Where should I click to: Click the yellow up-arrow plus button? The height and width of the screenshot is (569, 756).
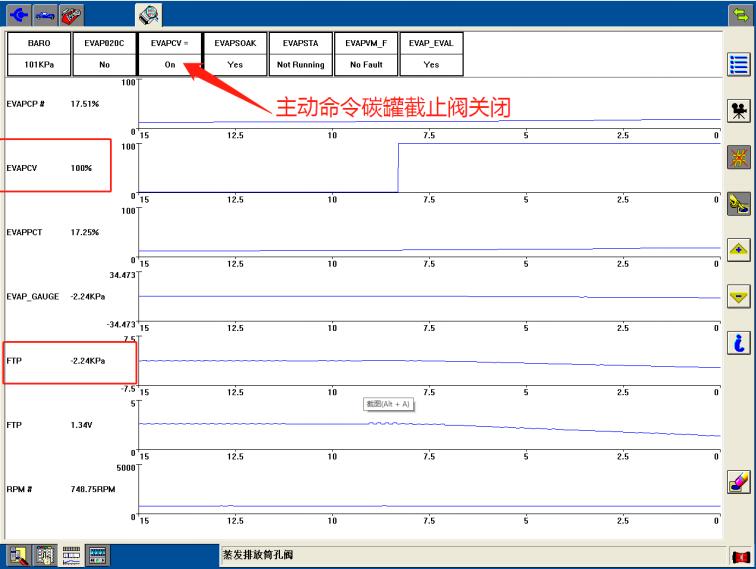[739, 250]
